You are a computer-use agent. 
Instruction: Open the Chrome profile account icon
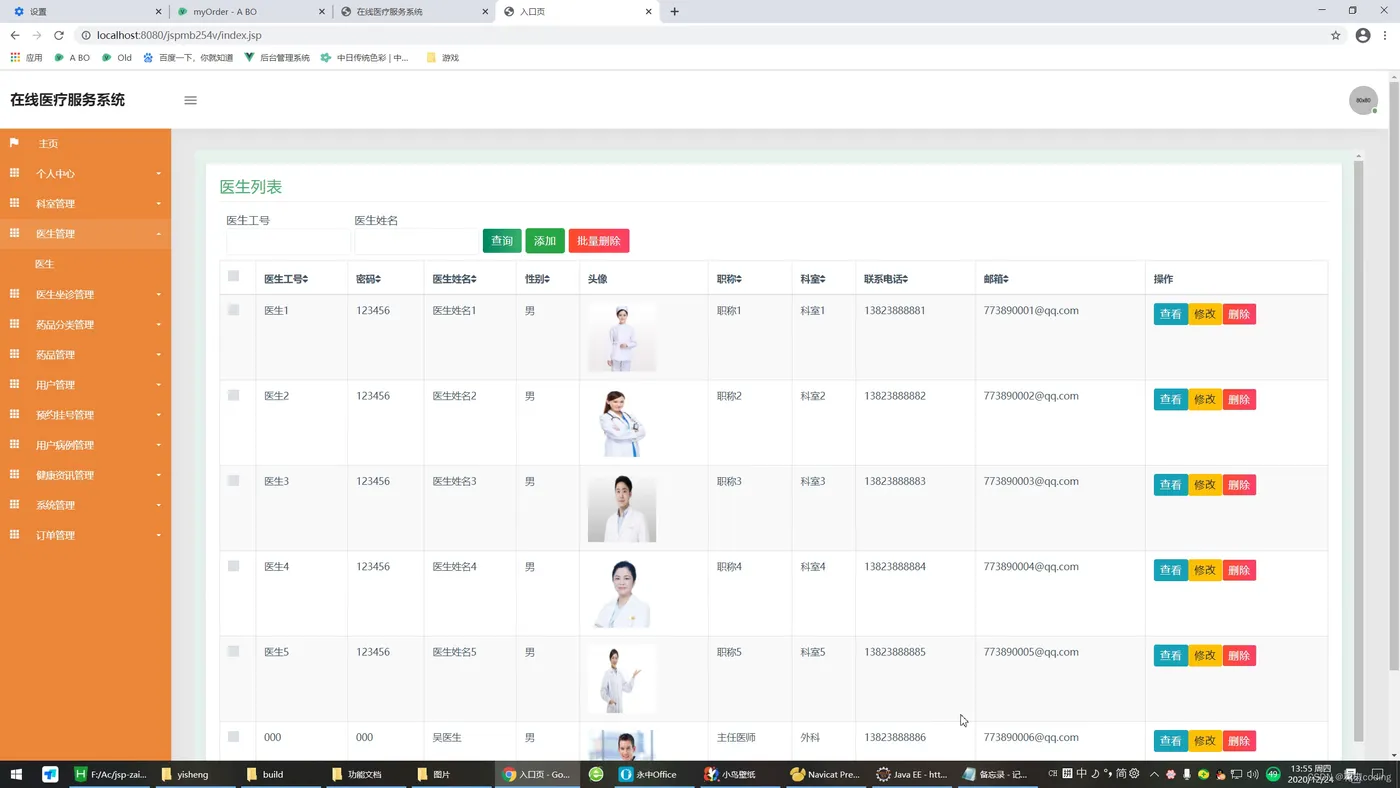point(1362,35)
